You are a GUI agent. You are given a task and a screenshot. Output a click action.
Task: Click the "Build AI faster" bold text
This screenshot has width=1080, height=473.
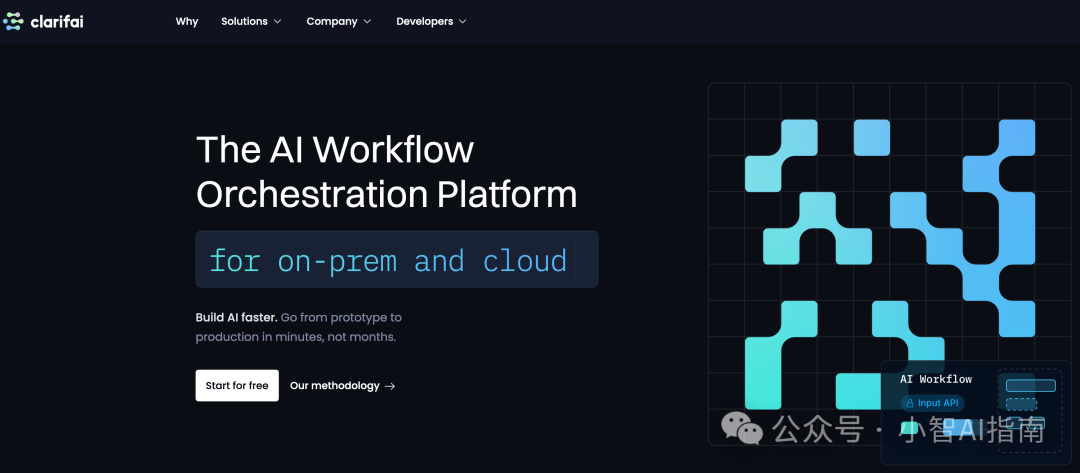pos(236,317)
